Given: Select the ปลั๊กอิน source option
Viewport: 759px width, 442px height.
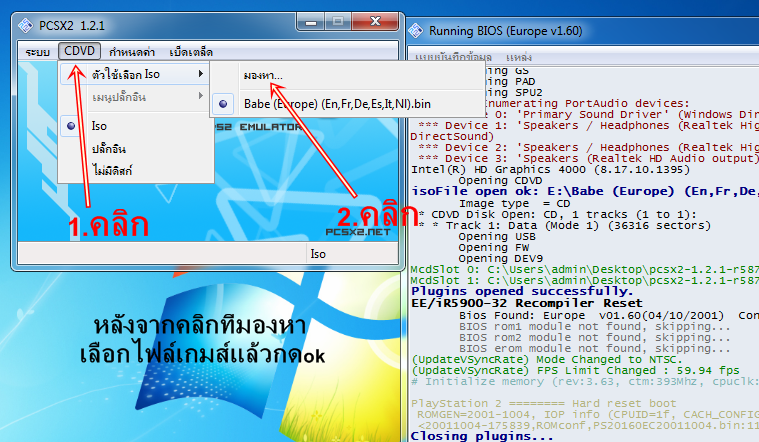Looking at the screenshot, I should [109, 149].
